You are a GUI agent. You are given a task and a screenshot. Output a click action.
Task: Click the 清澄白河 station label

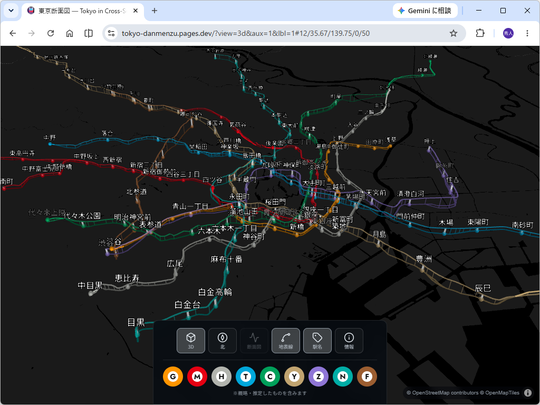click(x=411, y=194)
